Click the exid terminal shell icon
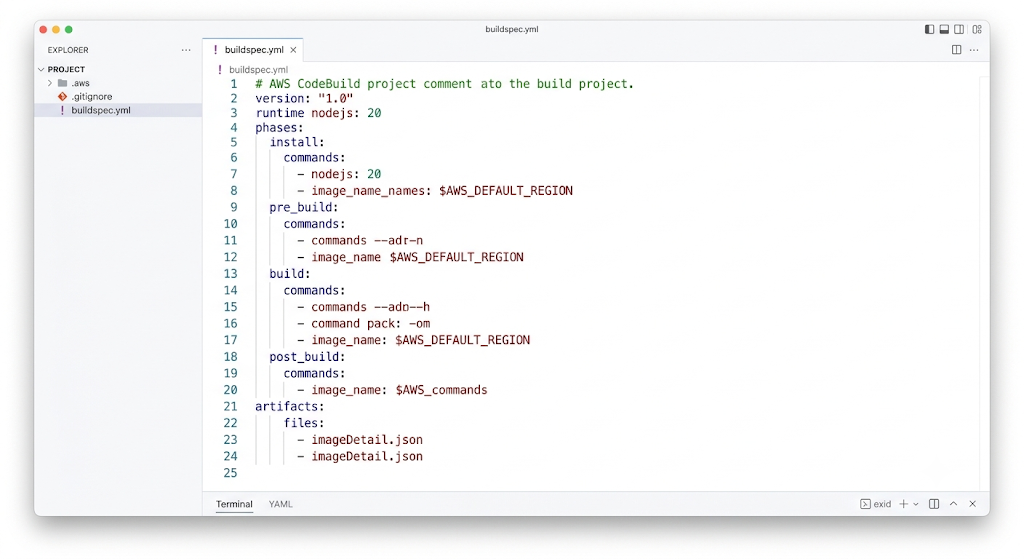1024x559 pixels. point(865,504)
